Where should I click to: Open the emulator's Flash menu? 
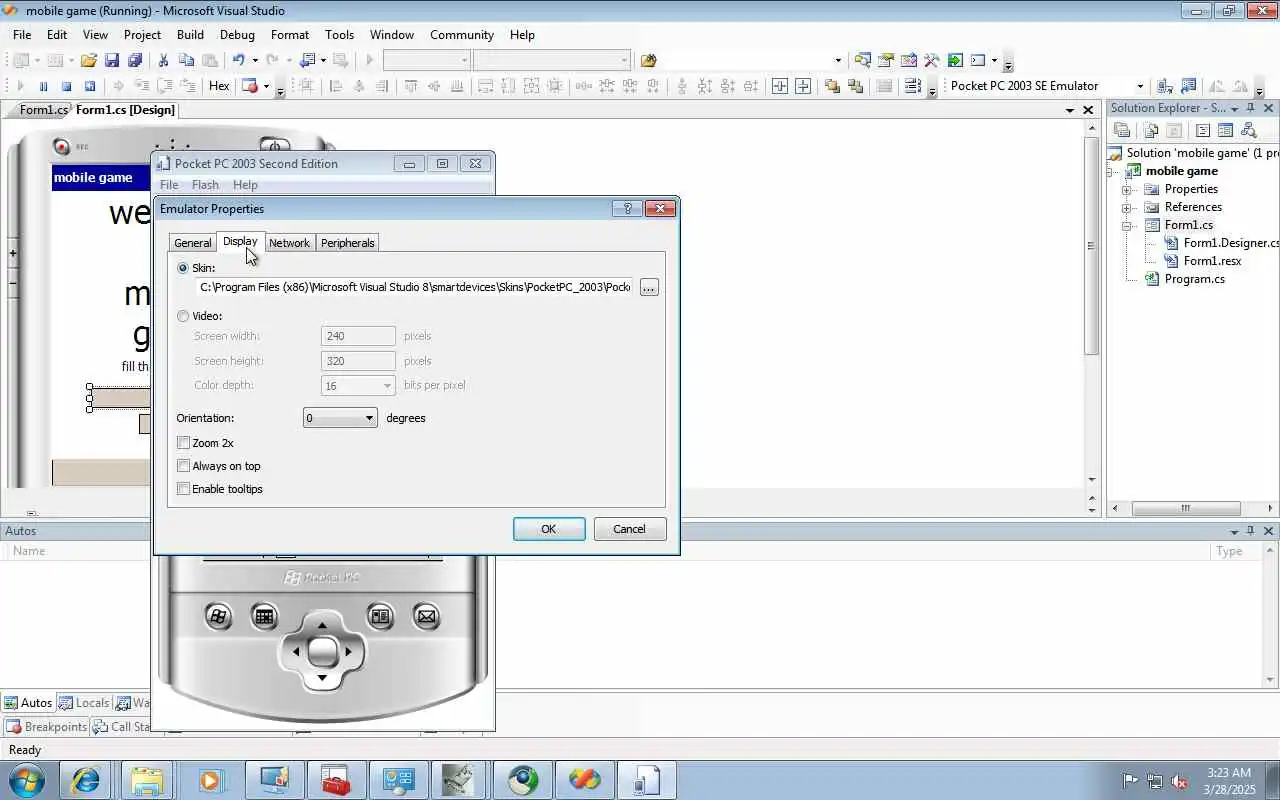(x=205, y=185)
